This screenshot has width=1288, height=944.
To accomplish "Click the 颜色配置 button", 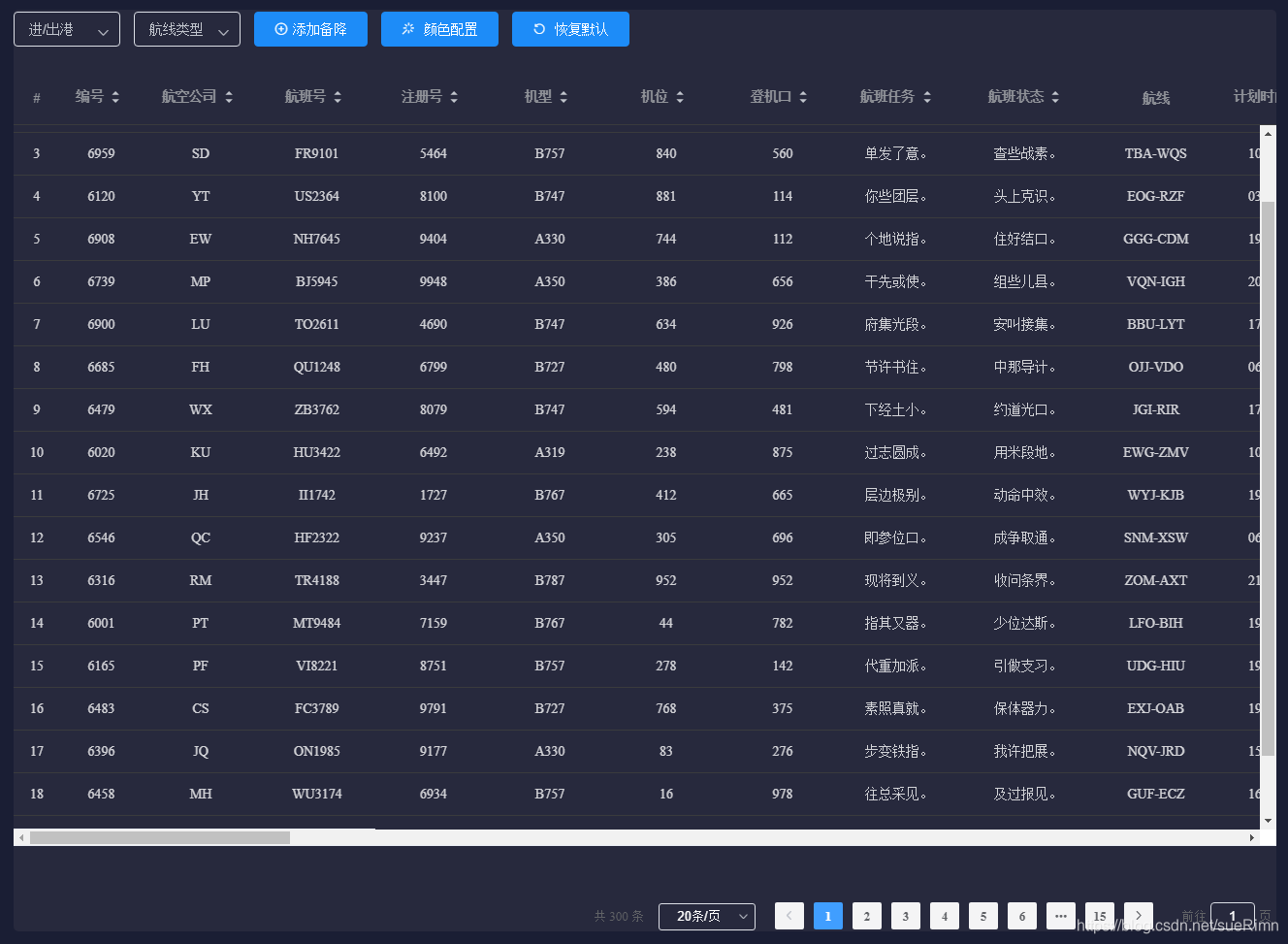I will pos(439,29).
